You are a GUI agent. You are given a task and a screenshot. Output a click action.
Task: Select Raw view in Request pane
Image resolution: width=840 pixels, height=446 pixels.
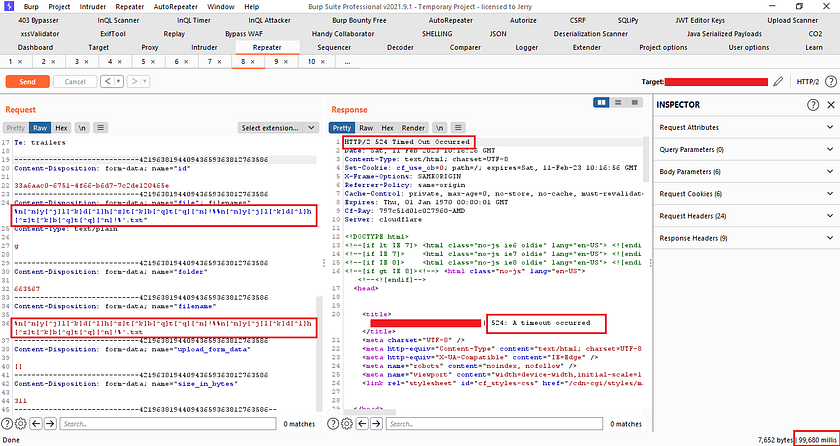point(40,128)
